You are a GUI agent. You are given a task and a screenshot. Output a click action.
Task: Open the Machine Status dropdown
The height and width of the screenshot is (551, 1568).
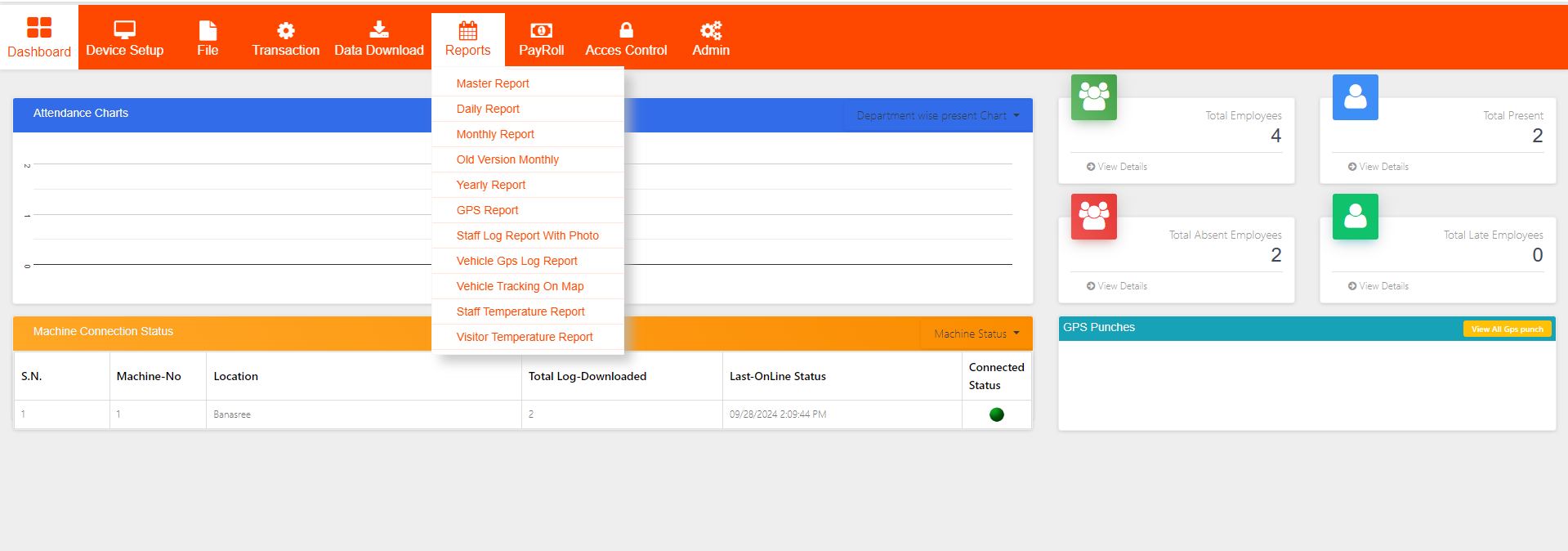coord(976,334)
